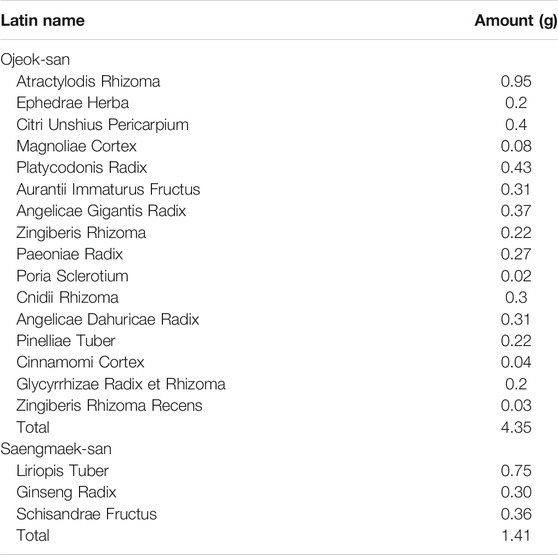
Task: Select the Saengmaek-san group heading
Action: pos(56,449)
